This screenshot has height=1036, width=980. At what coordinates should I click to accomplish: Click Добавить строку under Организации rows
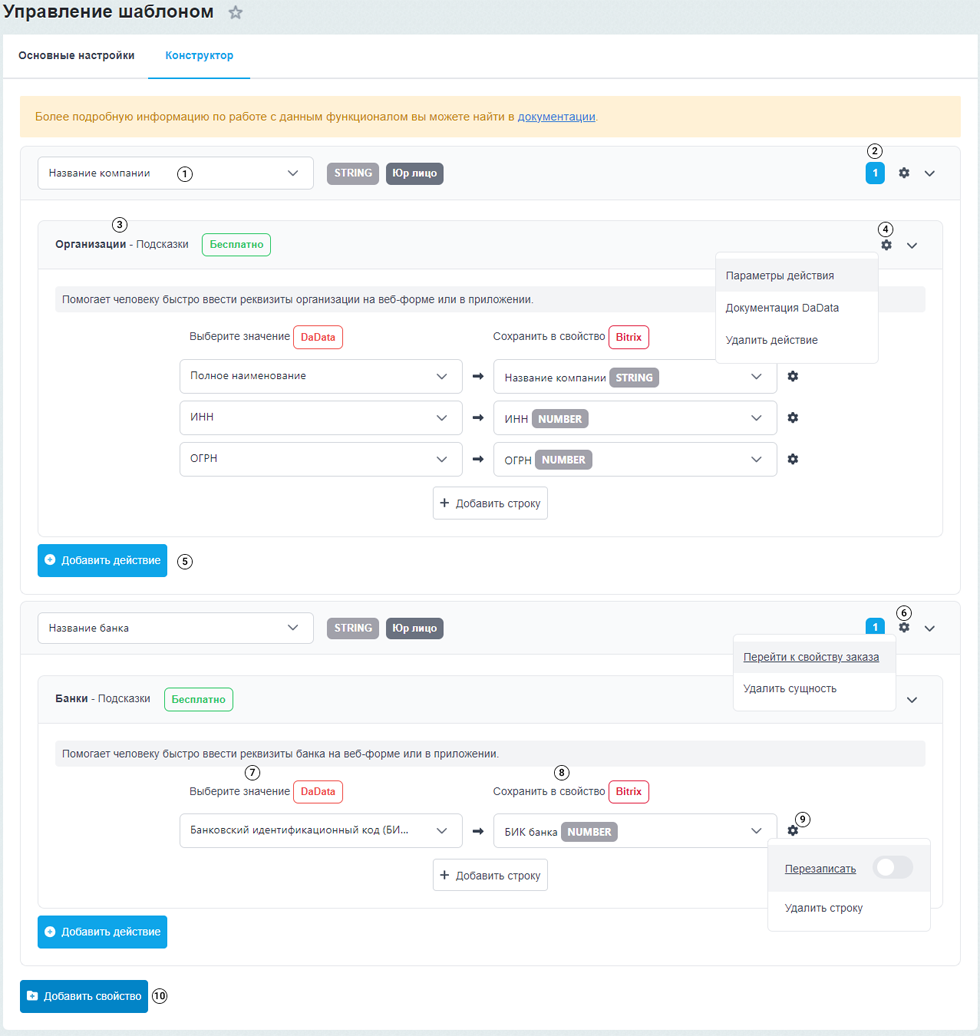(490, 503)
